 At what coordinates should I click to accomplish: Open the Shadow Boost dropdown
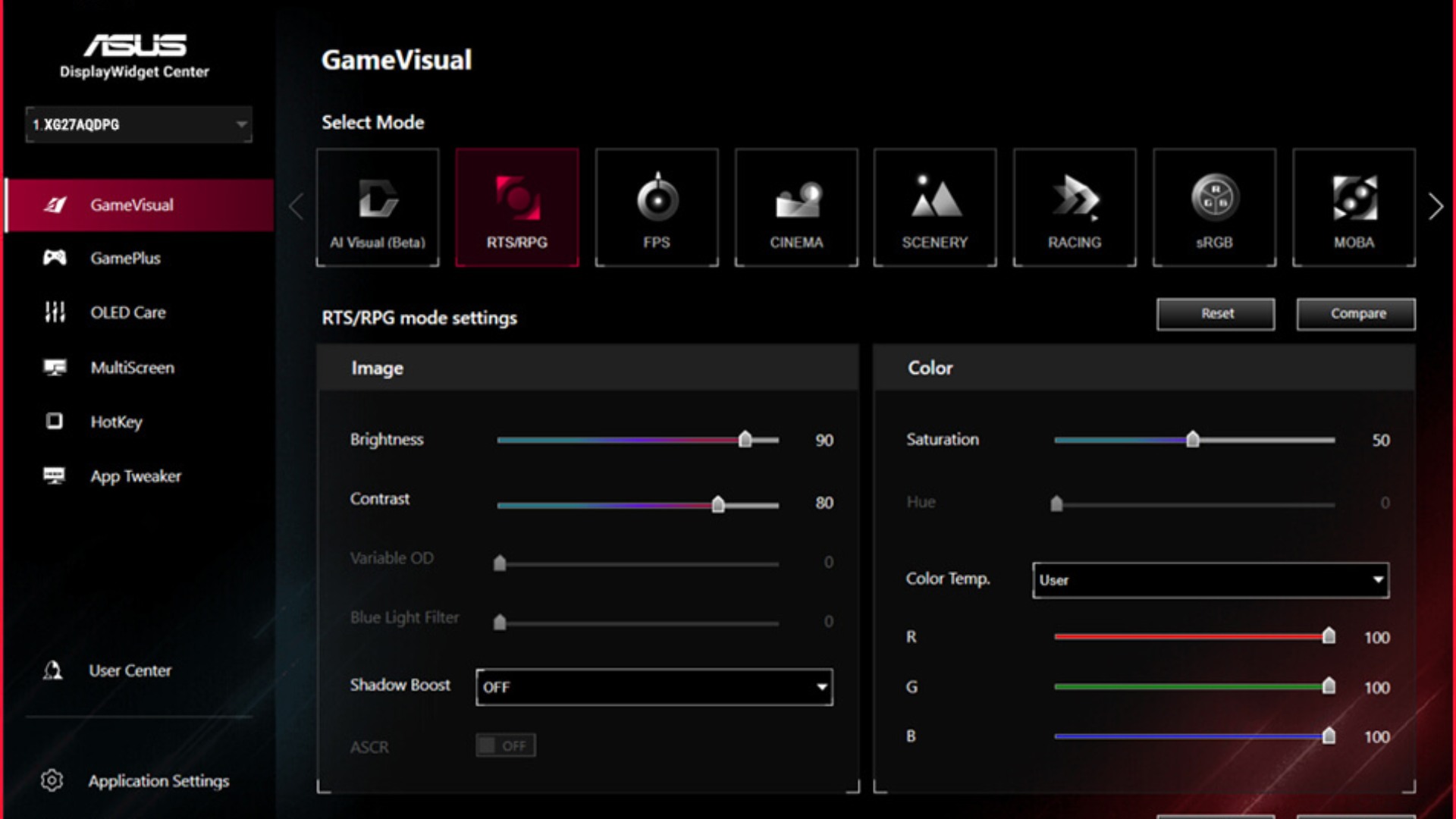pos(653,687)
